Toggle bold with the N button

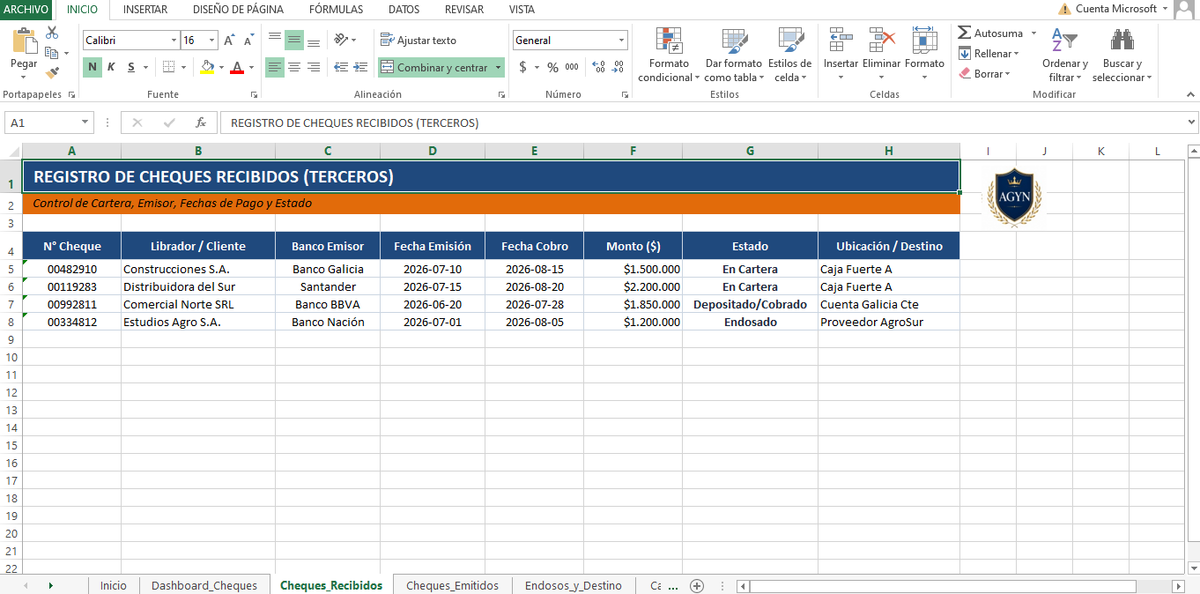click(92, 67)
